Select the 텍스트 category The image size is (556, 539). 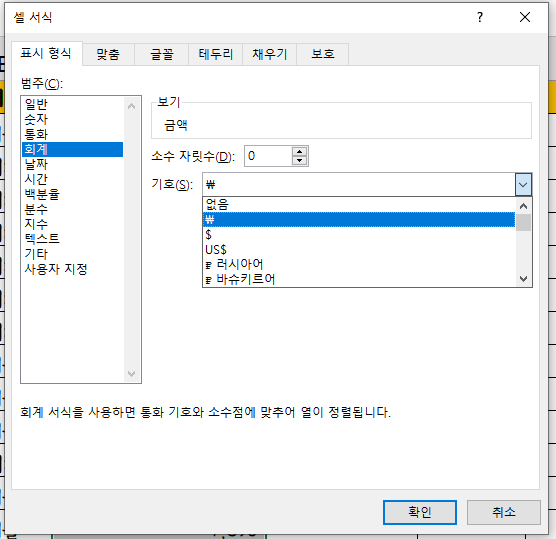click(72, 239)
